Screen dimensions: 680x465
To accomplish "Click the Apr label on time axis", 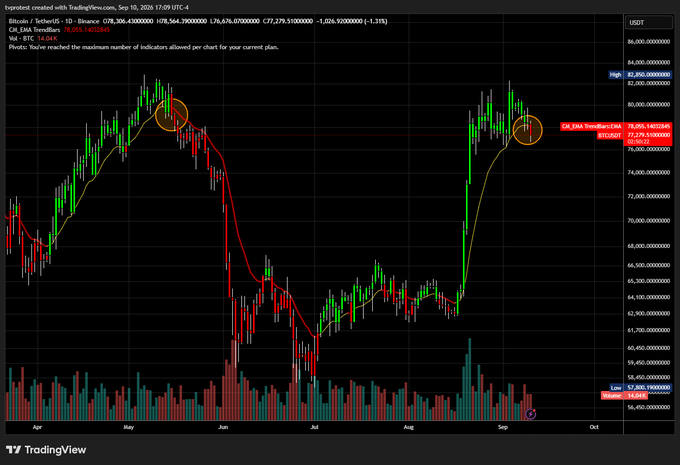I will [x=37, y=427].
